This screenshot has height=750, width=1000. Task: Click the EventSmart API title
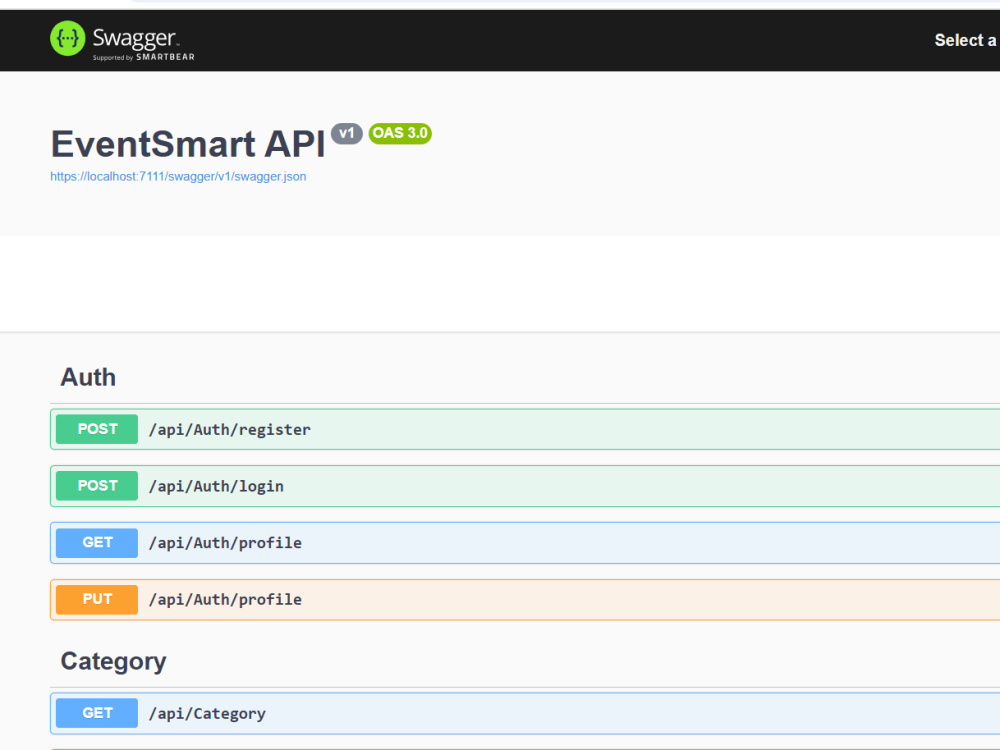coord(188,143)
